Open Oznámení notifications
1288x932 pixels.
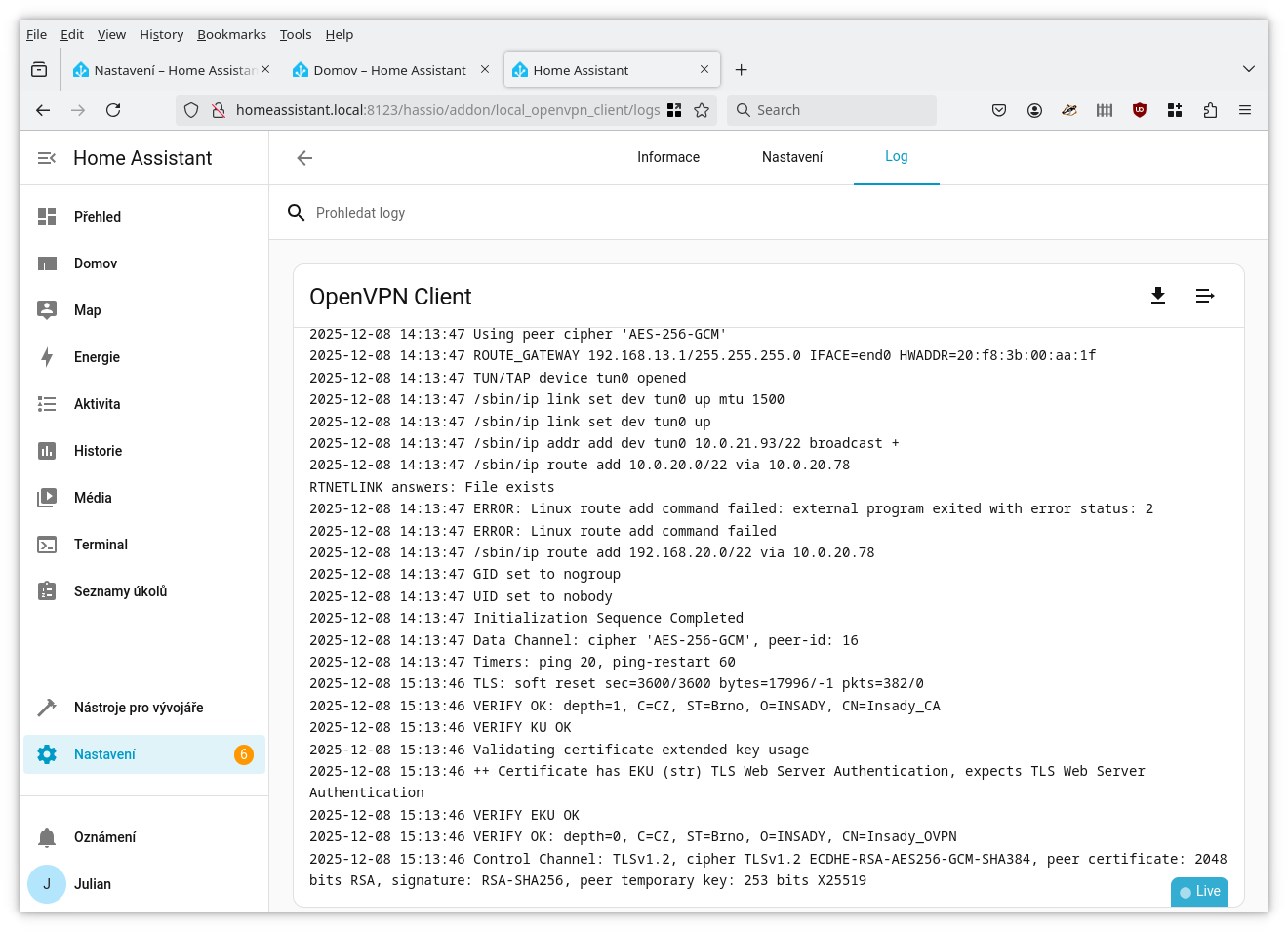[x=144, y=837]
